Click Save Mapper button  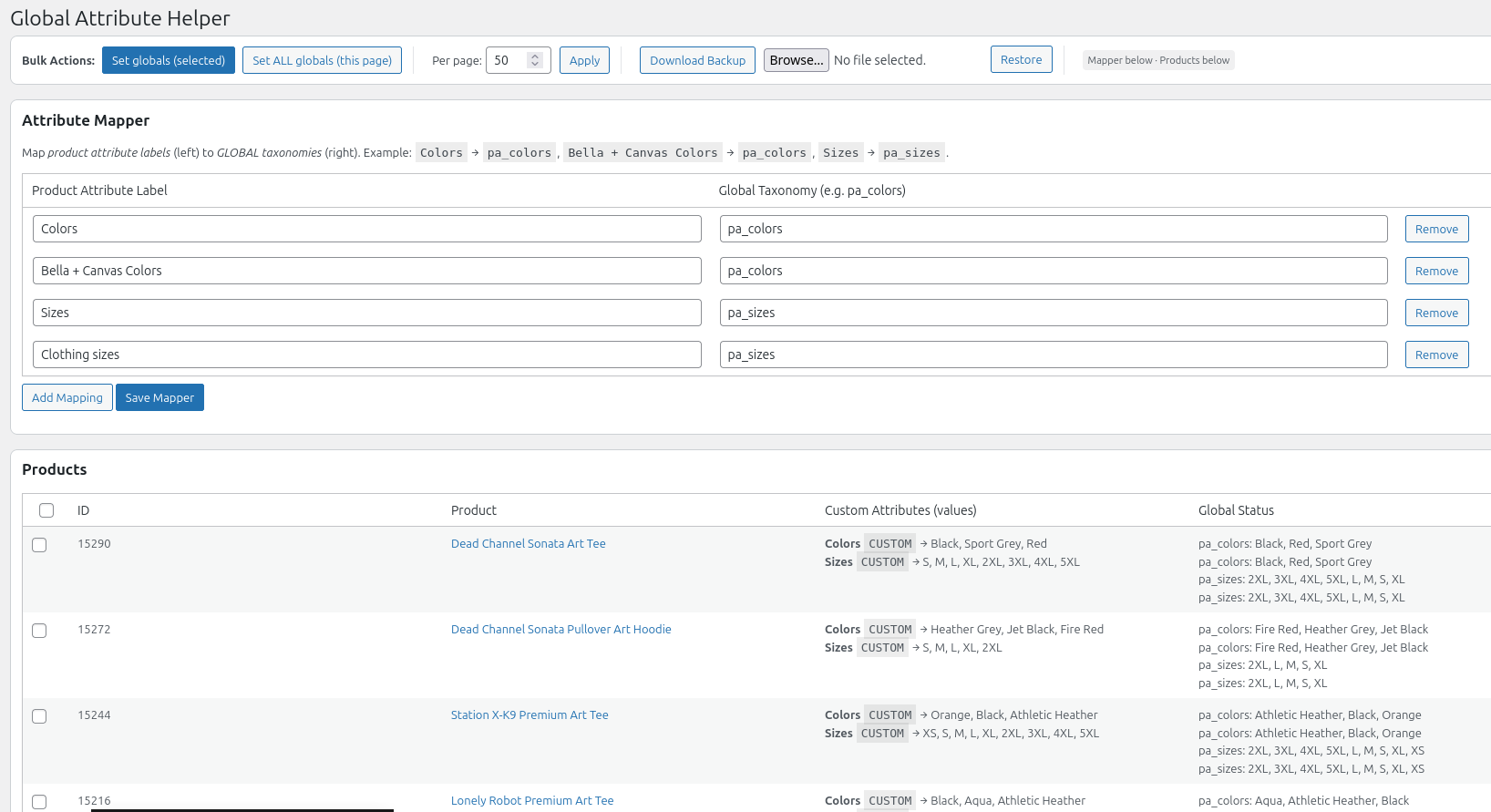(x=159, y=397)
